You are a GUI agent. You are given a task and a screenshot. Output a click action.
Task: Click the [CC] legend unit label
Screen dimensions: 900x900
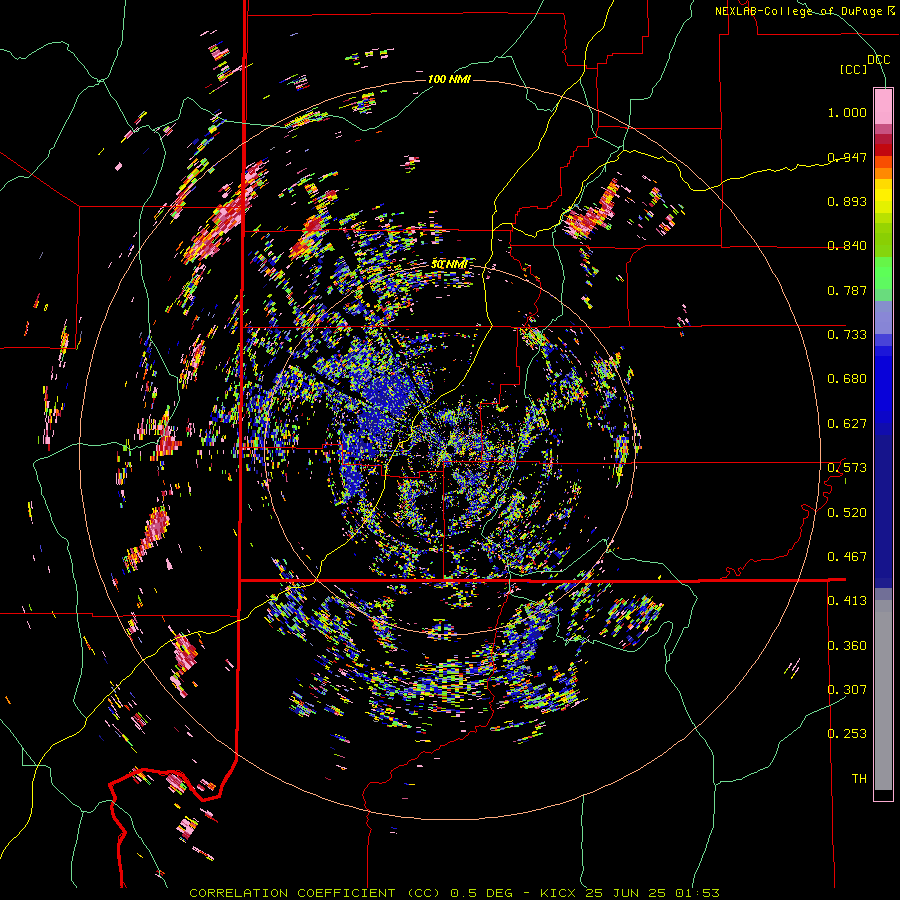click(x=854, y=69)
